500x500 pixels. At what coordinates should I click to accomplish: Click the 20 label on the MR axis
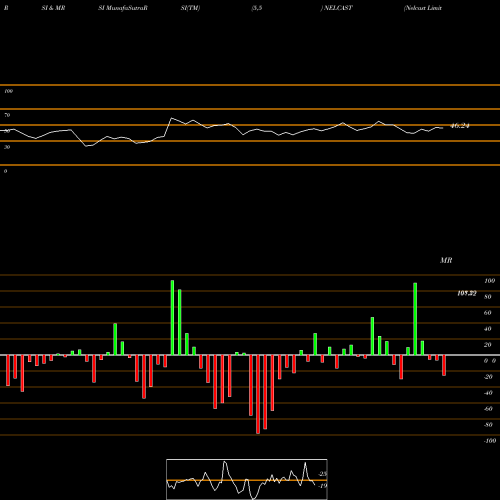[488, 345]
